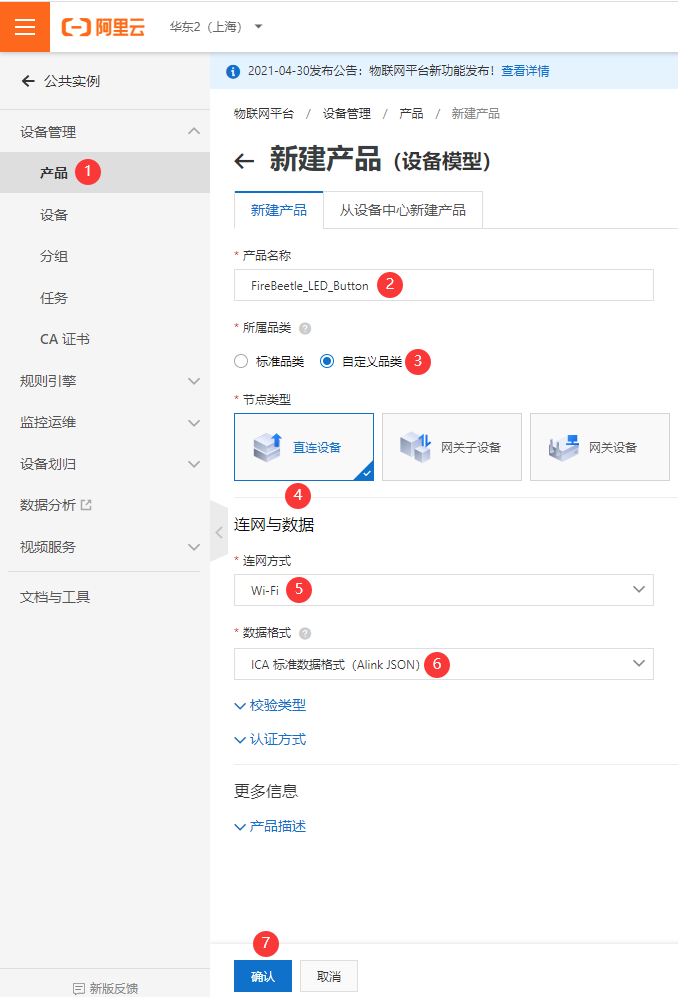Click the 新版反馈 feedback link
The width and height of the screenshot is (678, 997).
click(105, 988)
